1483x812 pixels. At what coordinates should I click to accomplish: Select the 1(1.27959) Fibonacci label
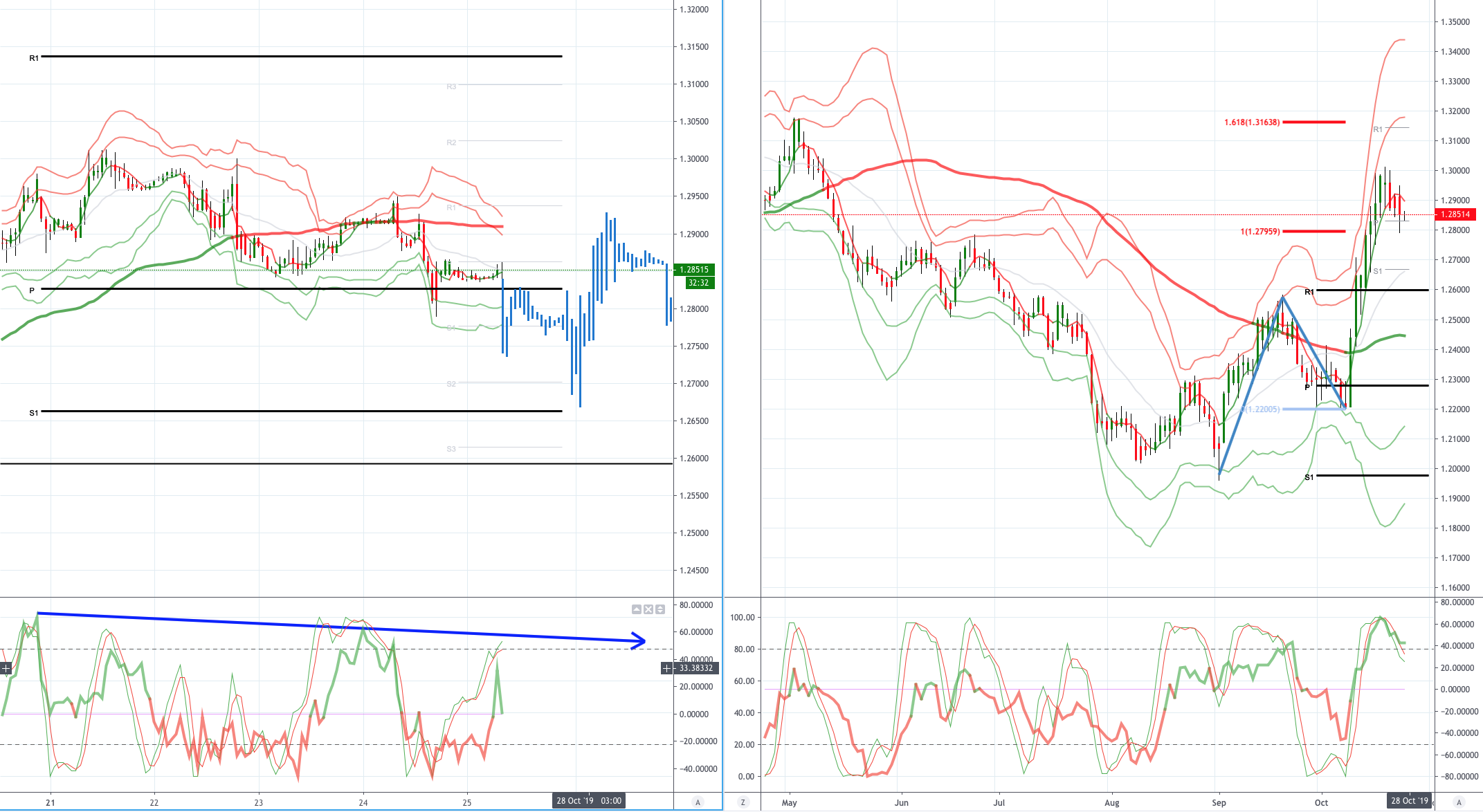(1260, 232)
